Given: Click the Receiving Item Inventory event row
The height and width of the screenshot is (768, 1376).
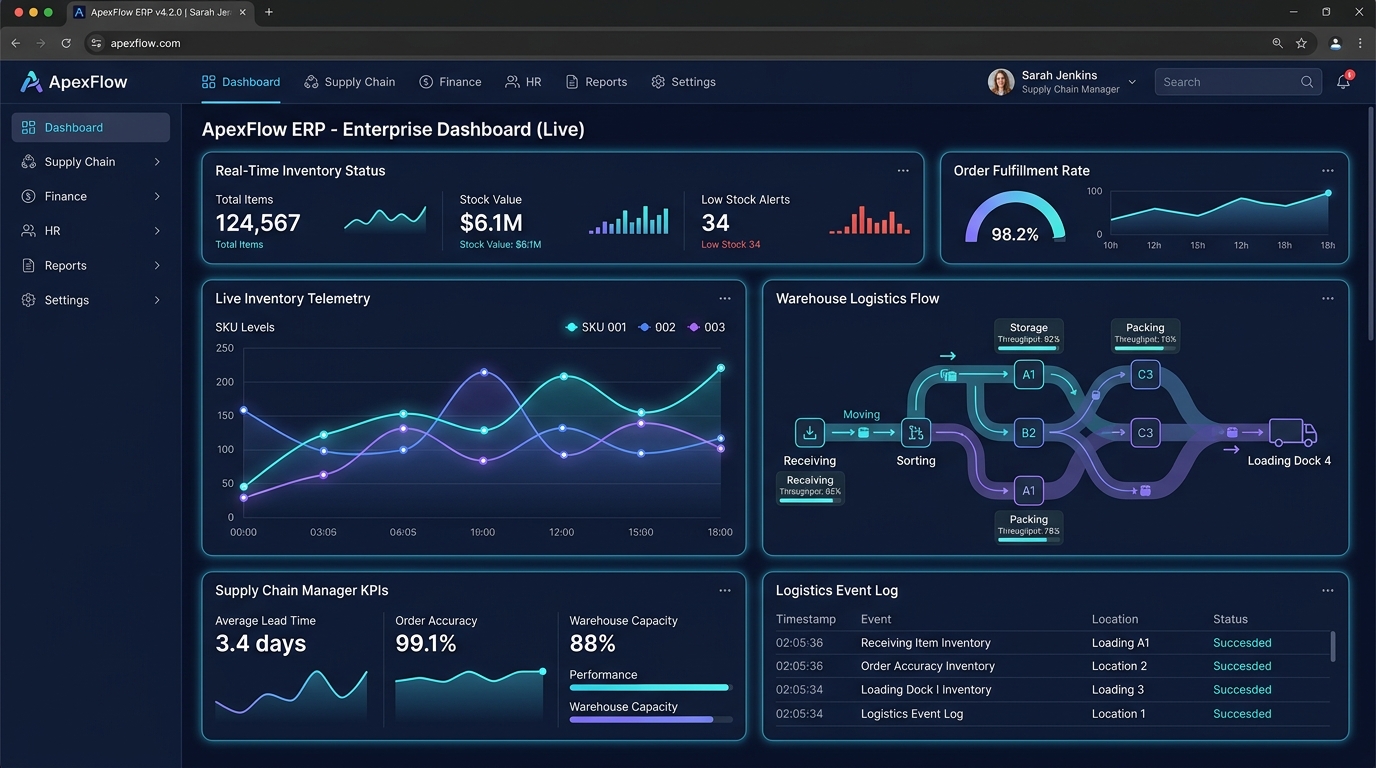Looking at the screenshot, I should [x=1053, y=643].
